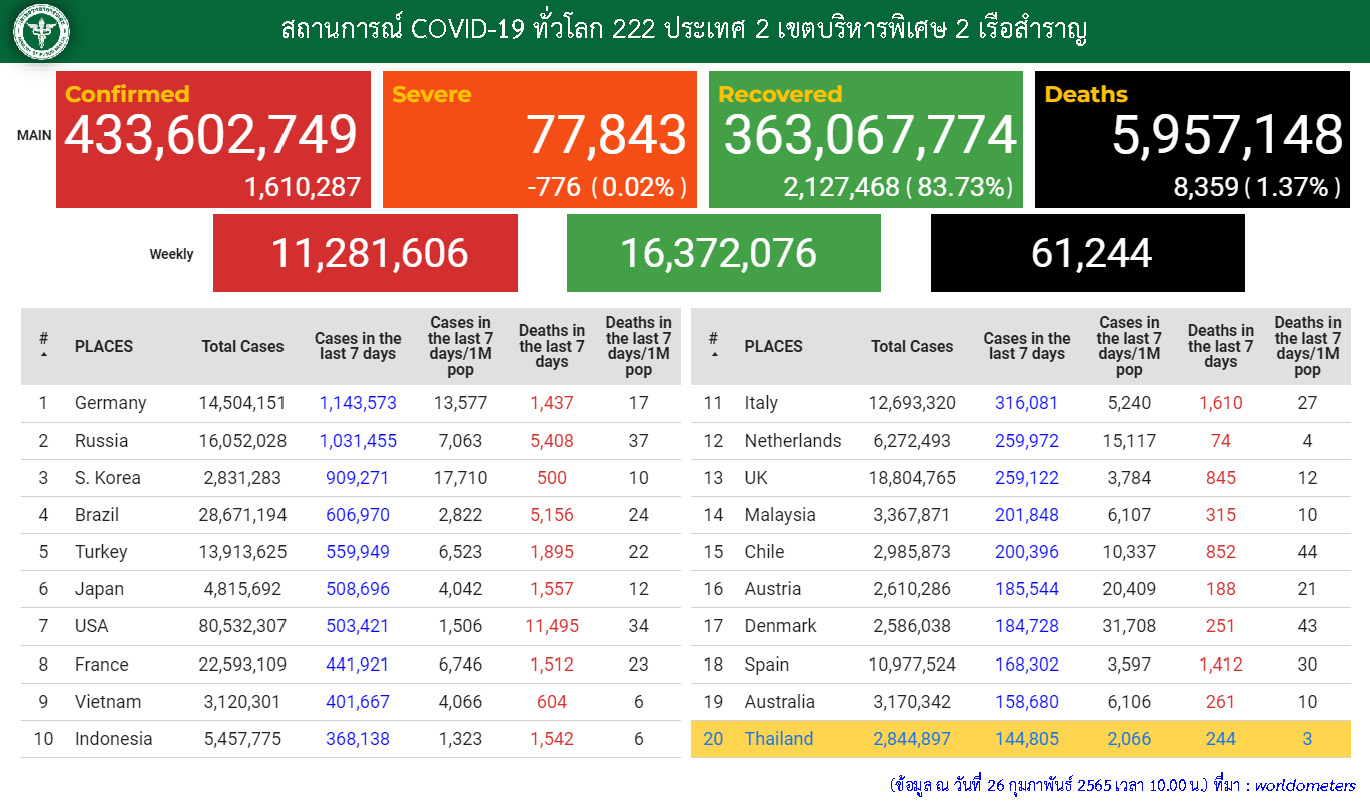Click recovered daily change 2,127,468
The image size is (1370, 805).
[x=842, y=186]
